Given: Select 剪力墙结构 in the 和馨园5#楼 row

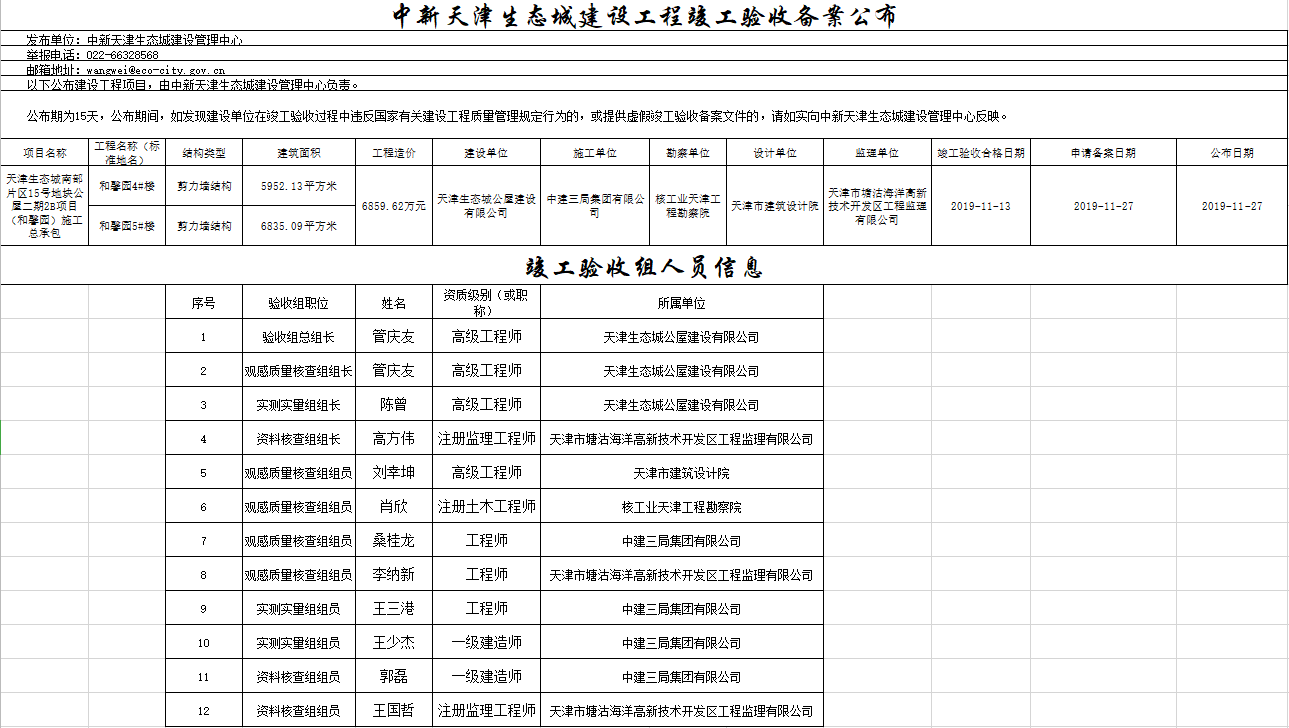Looking at the screenshot, I should click(x=204, y=226).
